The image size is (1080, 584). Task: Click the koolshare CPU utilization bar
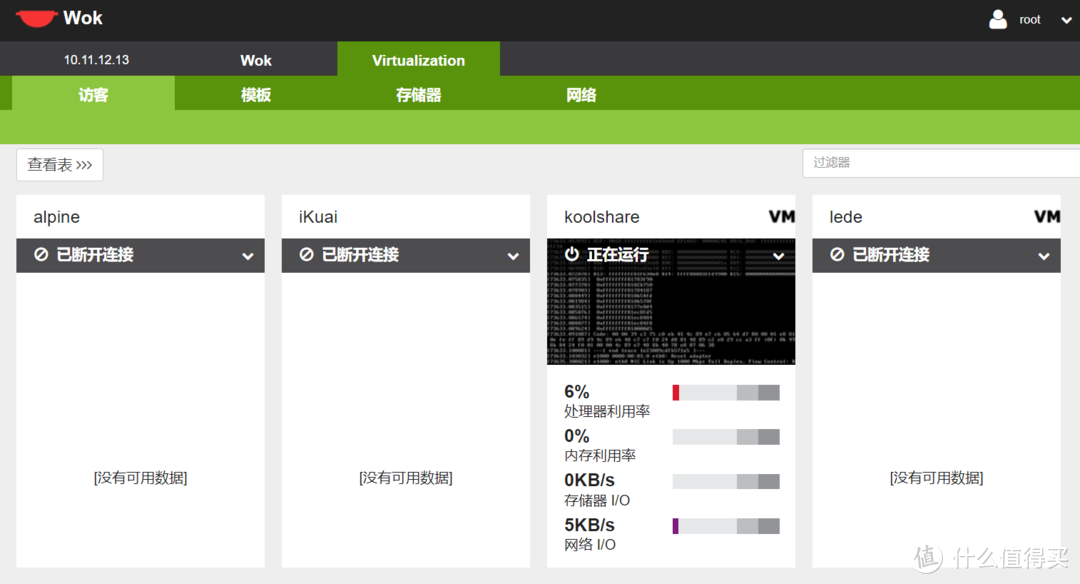725,393
